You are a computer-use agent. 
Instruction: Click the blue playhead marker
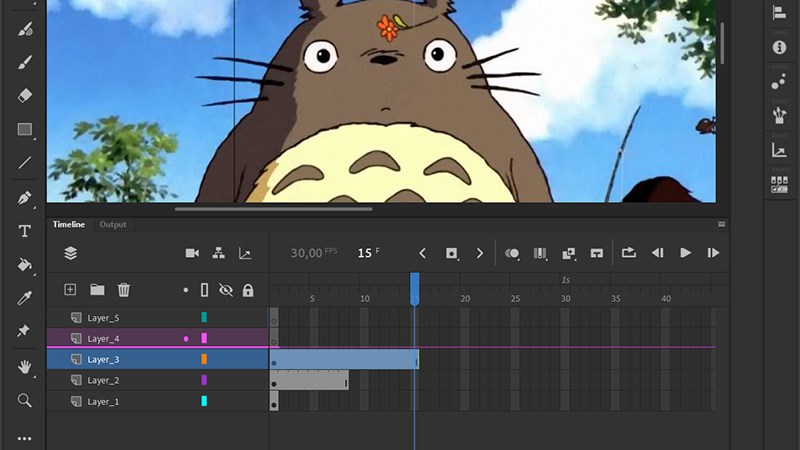tap(415, 289)
